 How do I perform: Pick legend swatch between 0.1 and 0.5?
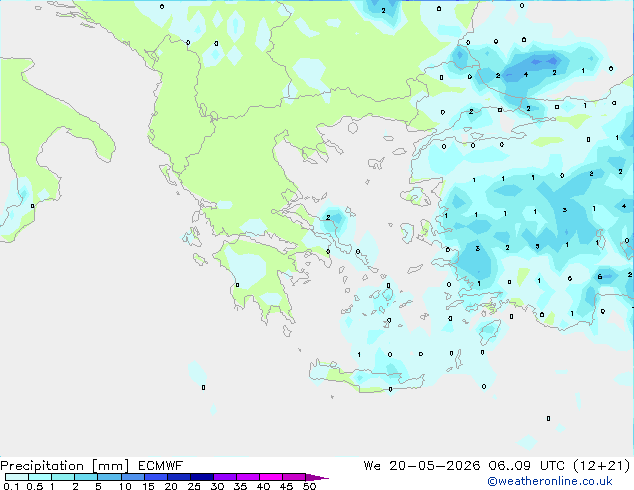tap(17, 477)
